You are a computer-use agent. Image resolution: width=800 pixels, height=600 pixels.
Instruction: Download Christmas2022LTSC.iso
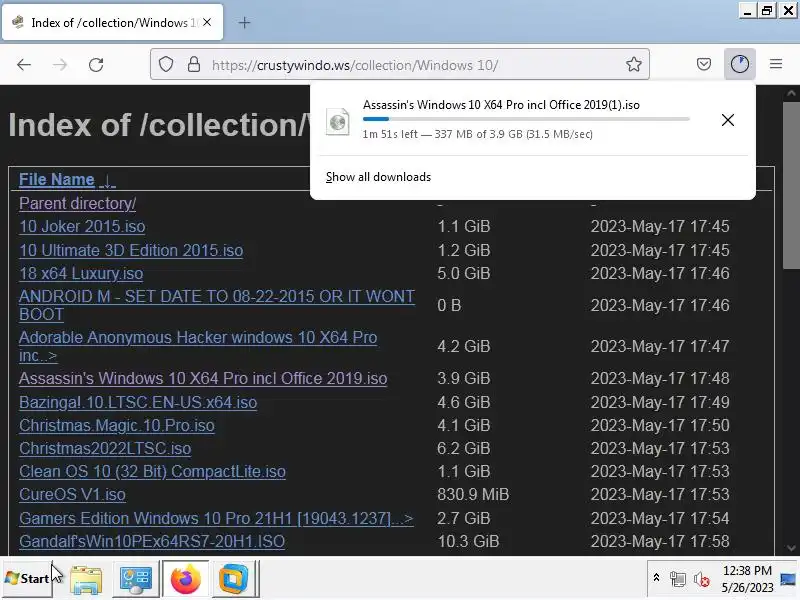click(x=105, y=448)
